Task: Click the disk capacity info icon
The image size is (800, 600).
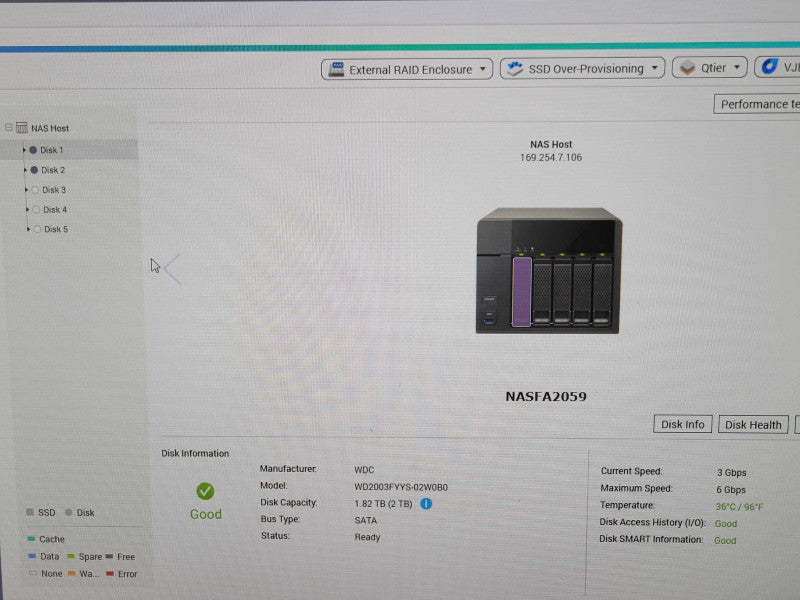Action: tap(426, 504)
